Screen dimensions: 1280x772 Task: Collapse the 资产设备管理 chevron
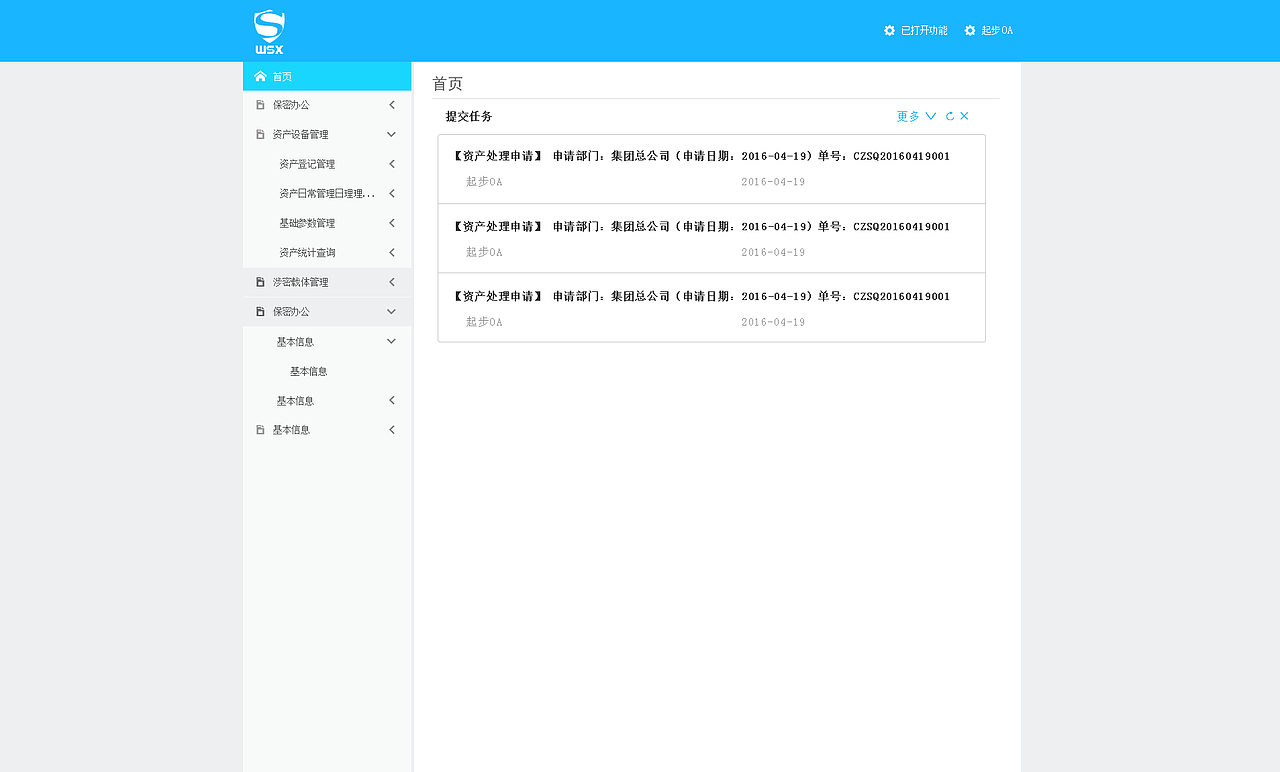click(x=392, y=134)
